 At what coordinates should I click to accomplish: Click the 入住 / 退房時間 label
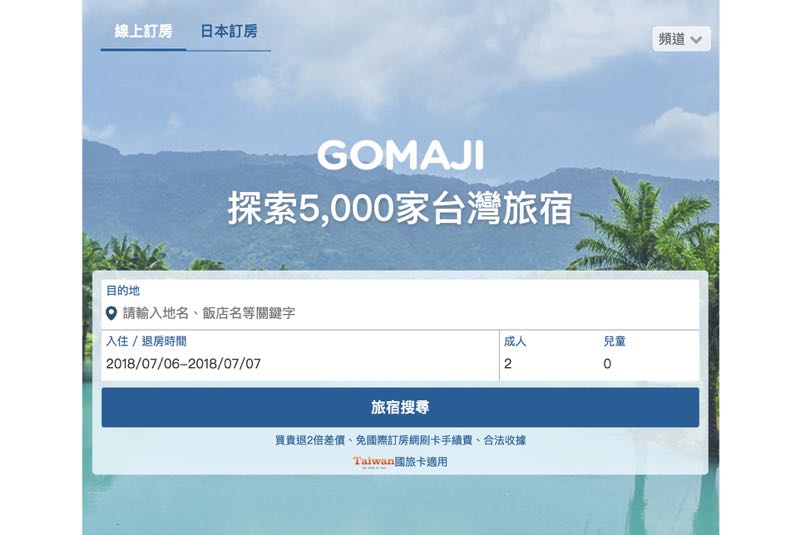146,341
